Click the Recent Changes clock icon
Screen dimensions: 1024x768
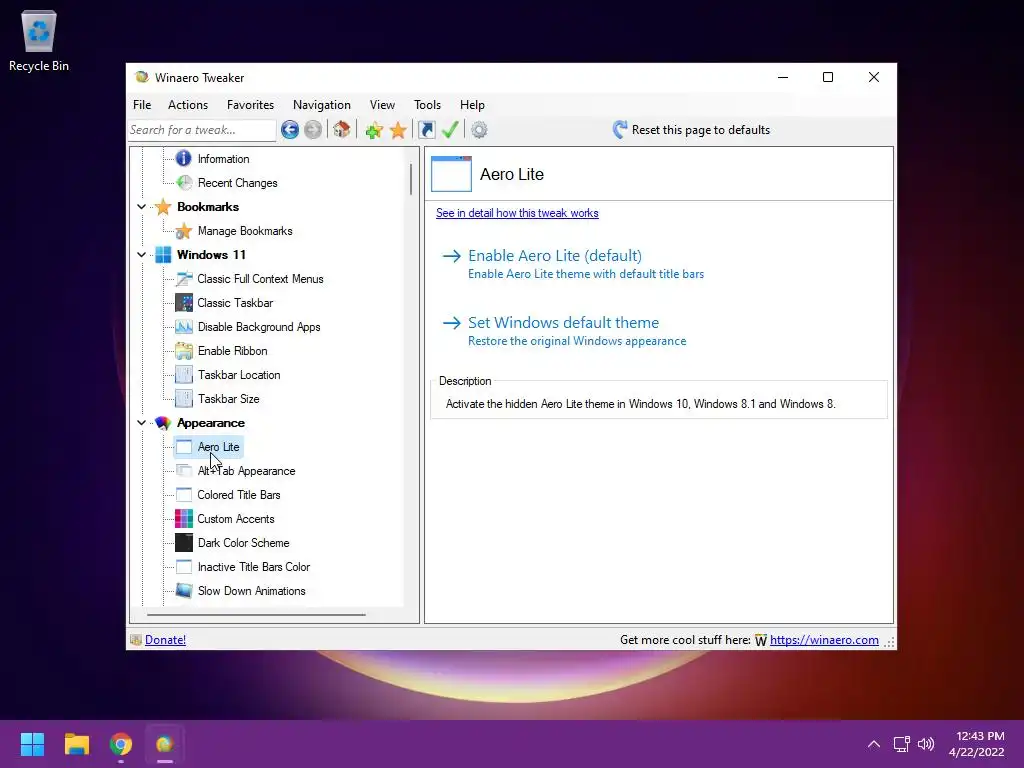184,183
